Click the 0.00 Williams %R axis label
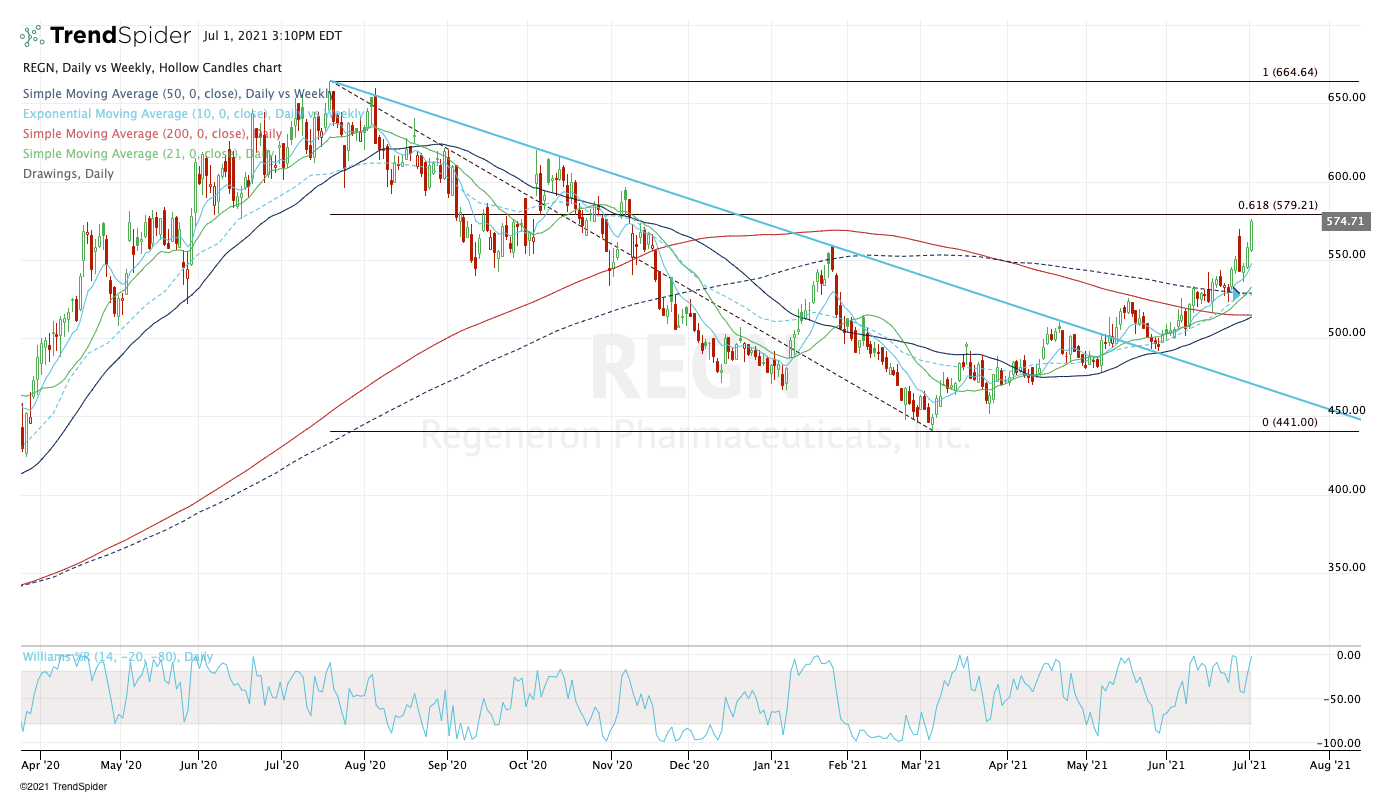The height and width of the screenshot is (796, 1391). click(x=1349, y=655)
